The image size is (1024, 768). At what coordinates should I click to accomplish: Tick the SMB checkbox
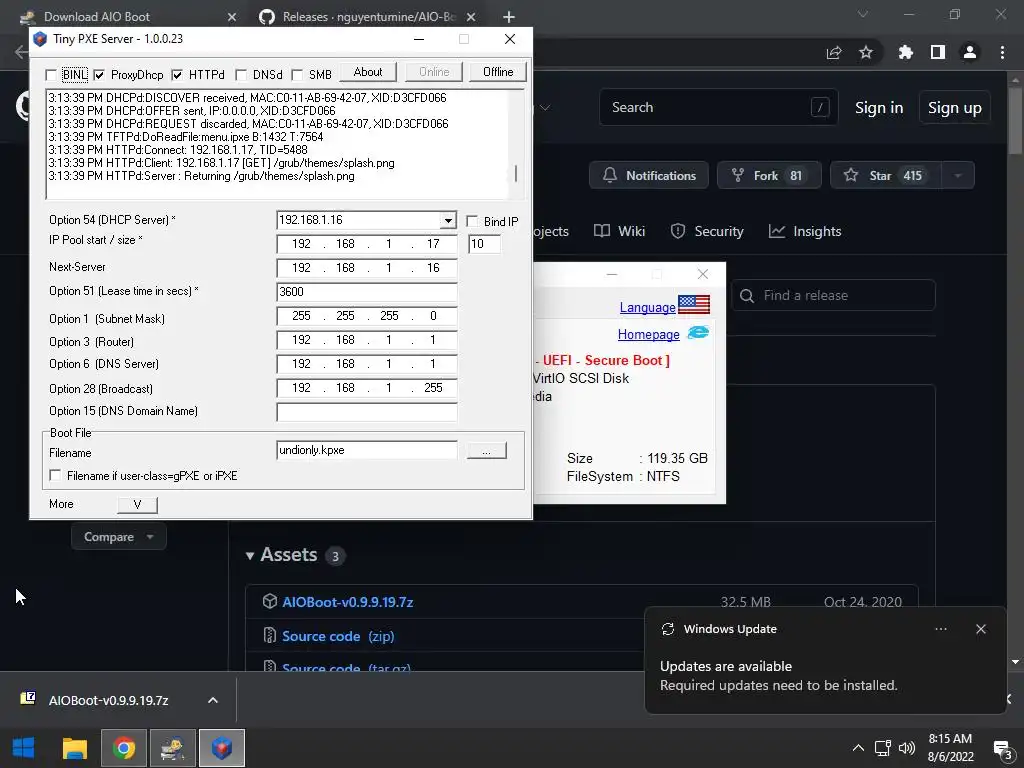coord(297,75)
